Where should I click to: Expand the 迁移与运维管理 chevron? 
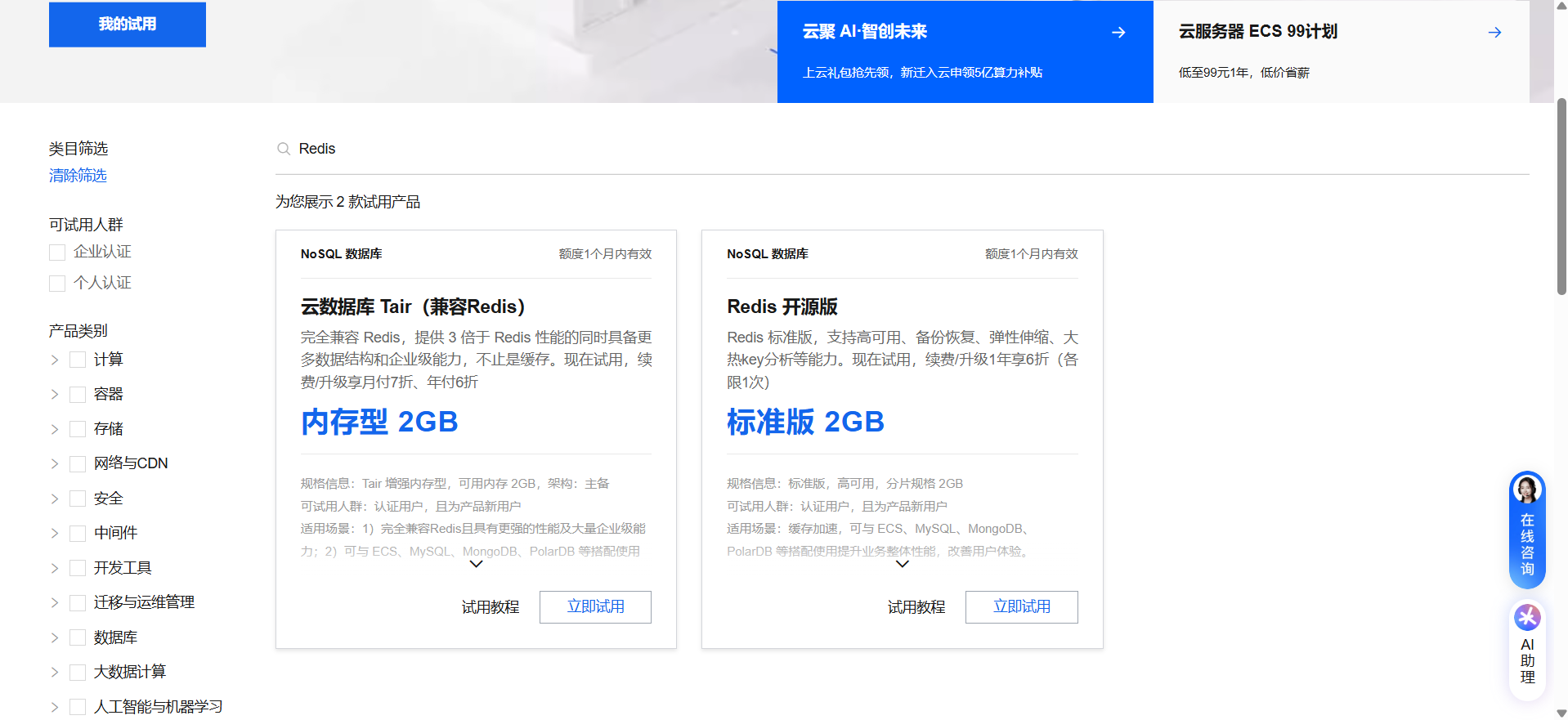coord(55,603)
